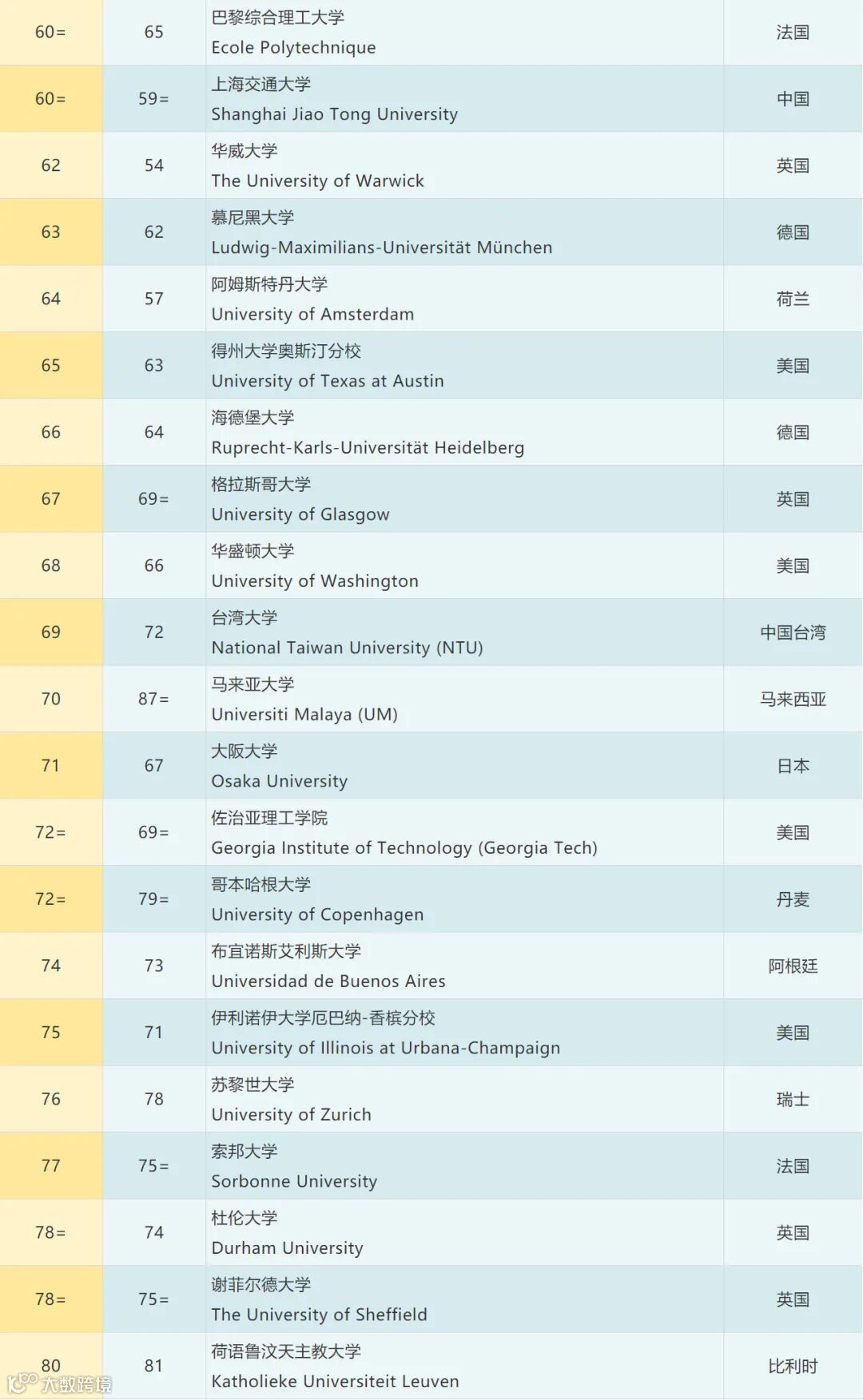Screen dimensions: 863x1400
Task: Select the Chinese name 大阪大学
Action: click(244, 751)
